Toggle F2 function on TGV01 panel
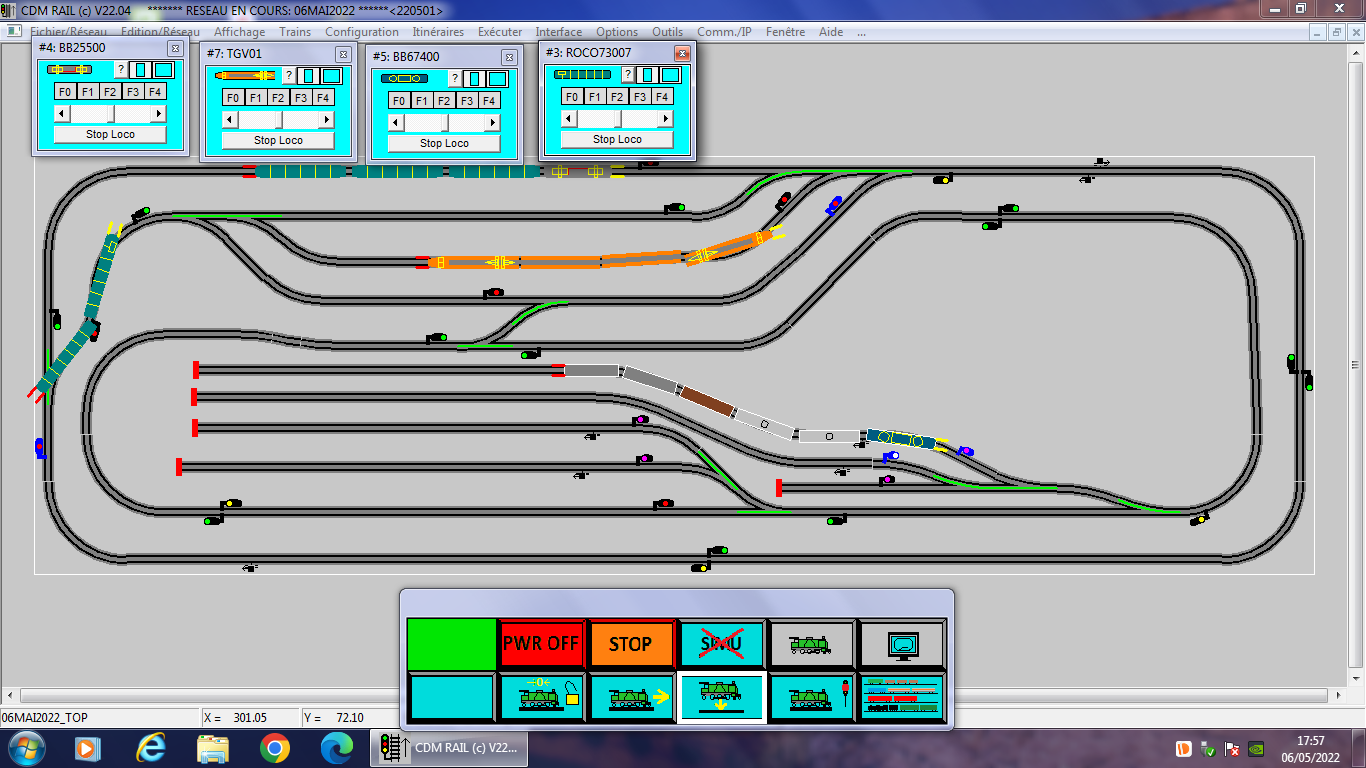 click(x=278, y=97)
